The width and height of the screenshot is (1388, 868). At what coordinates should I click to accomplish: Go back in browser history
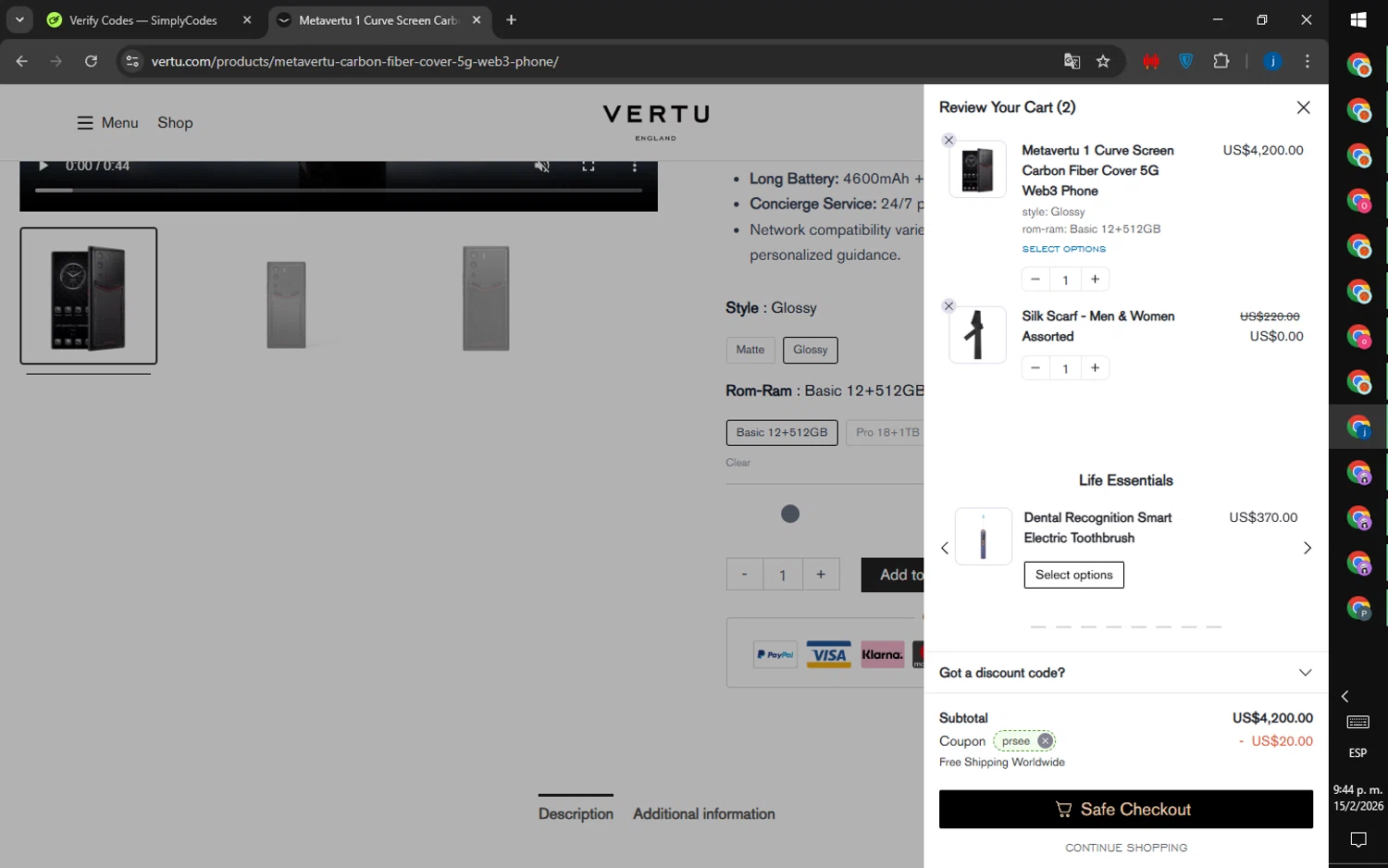tap(22, 61)
